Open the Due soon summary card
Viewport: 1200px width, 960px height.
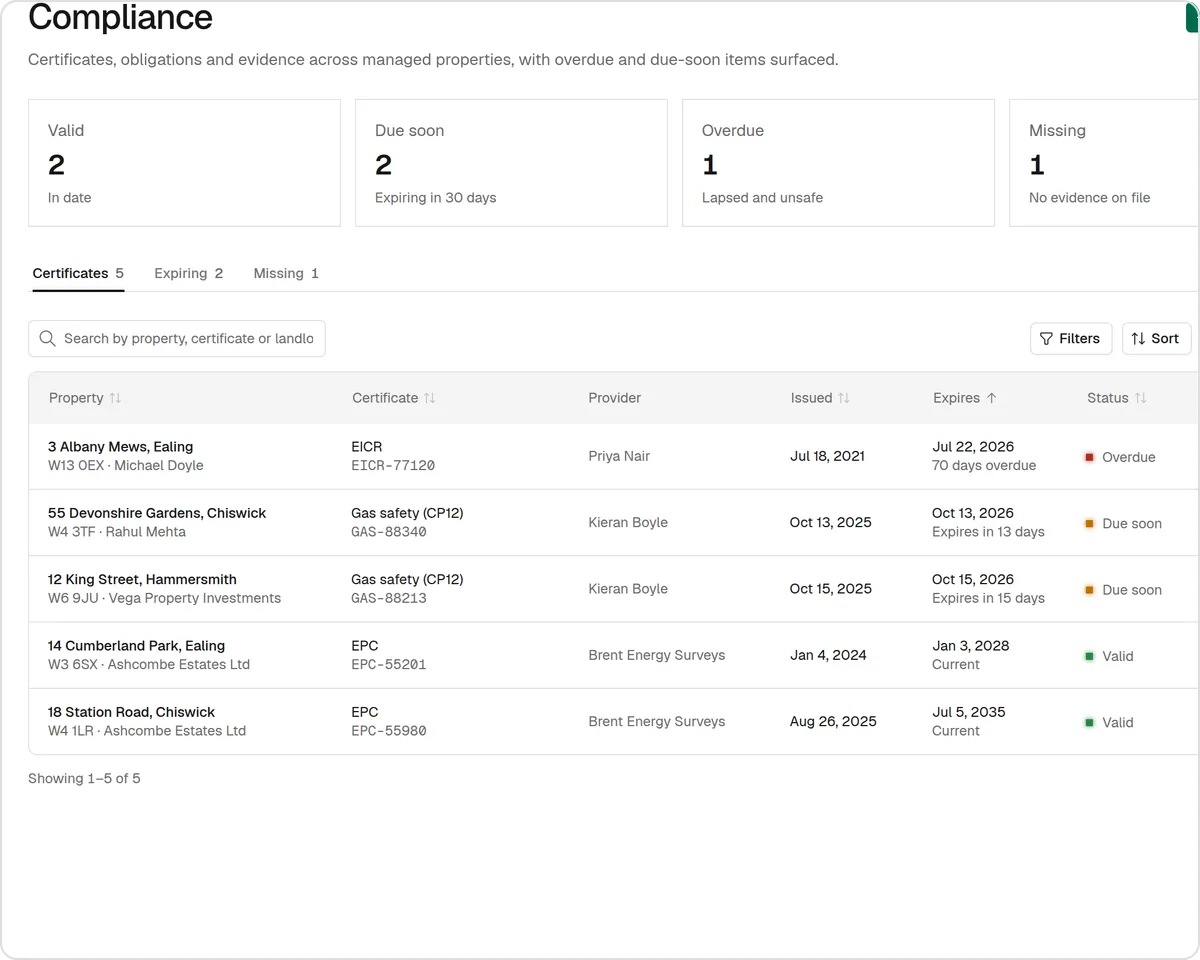[x=511, y=163]
